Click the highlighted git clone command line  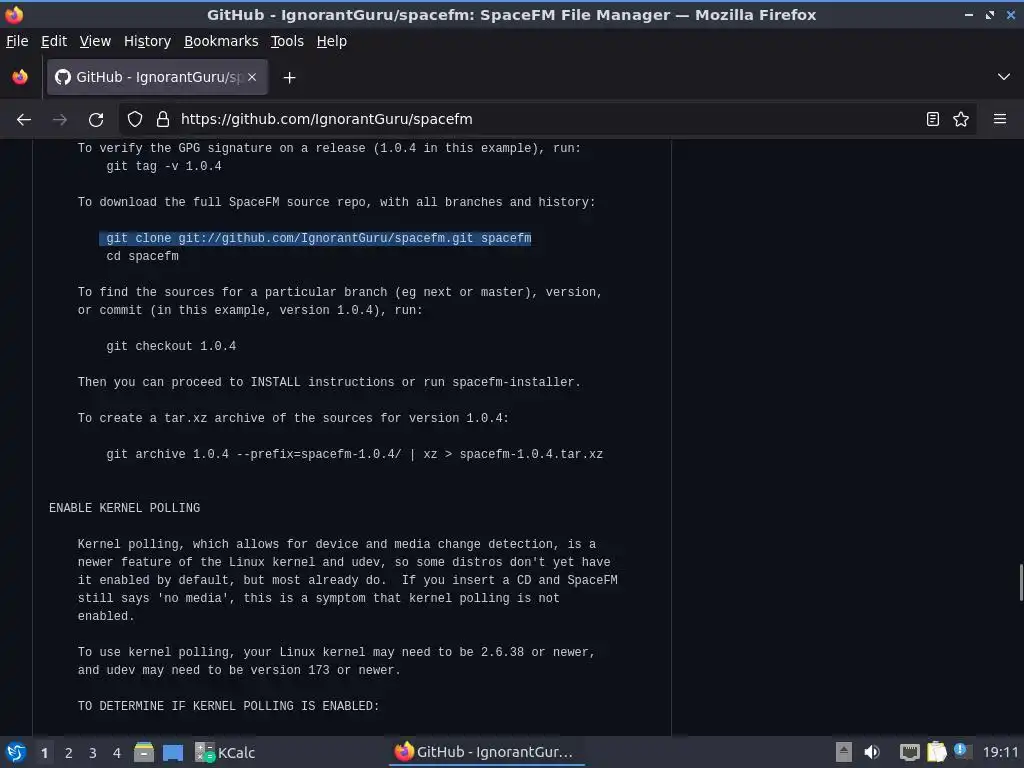coord(319,238)
